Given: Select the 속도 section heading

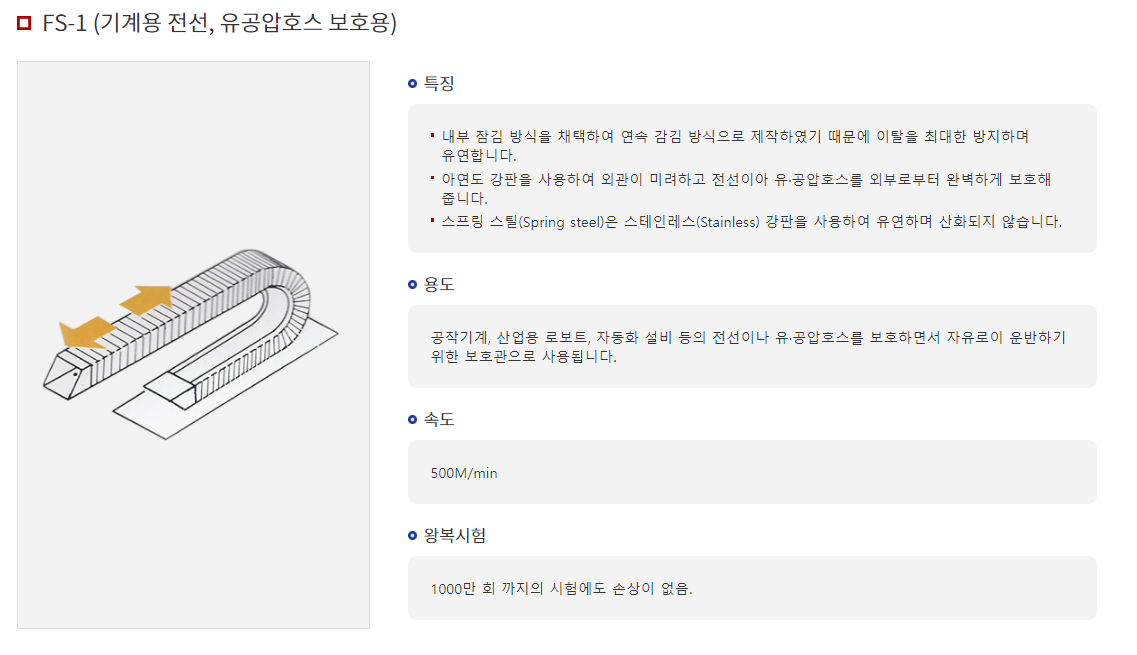Looking at the screenshot, I should 439,420.
